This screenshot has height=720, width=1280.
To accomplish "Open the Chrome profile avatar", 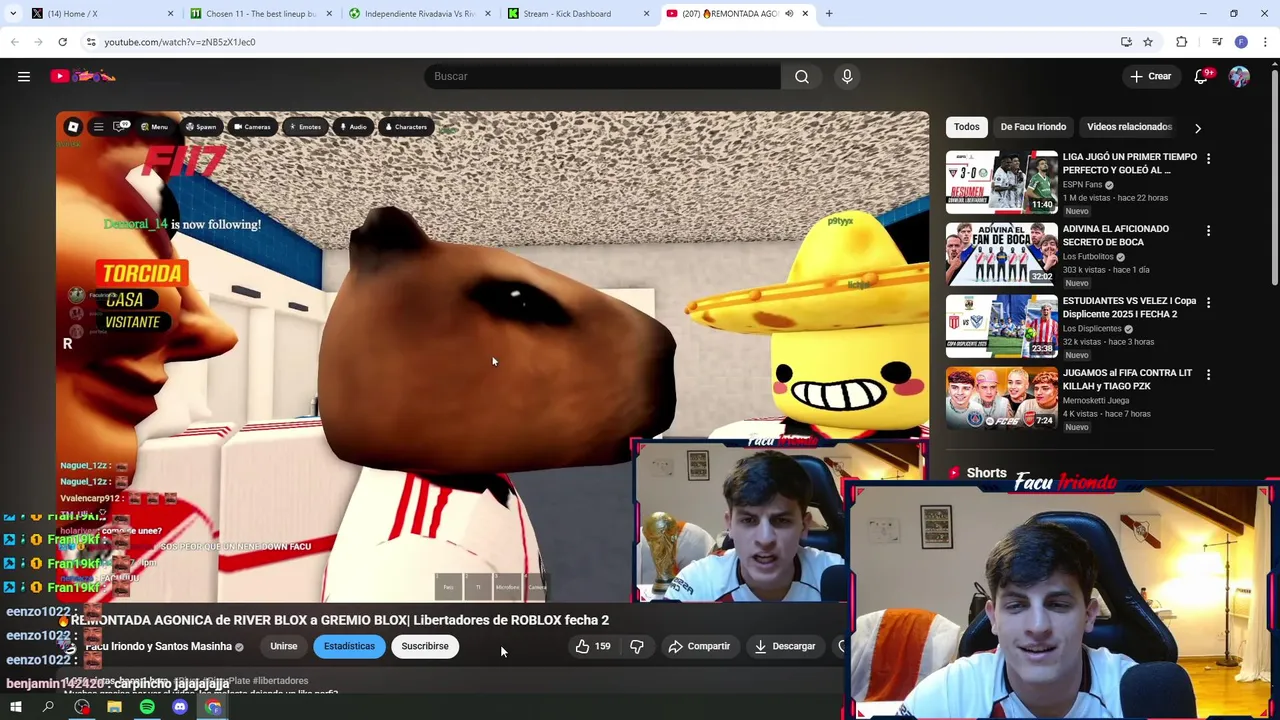I will pyautogui.click(x=1241, y=42).
